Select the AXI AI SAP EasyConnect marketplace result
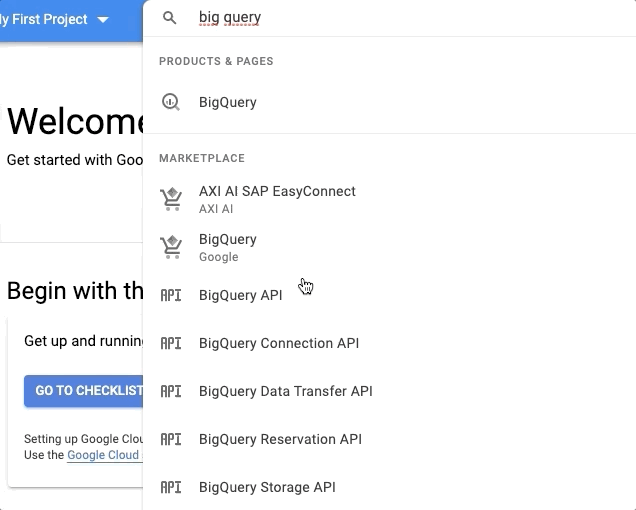The width and height of the screenshot is (636, 510). (x=277, y=191)
